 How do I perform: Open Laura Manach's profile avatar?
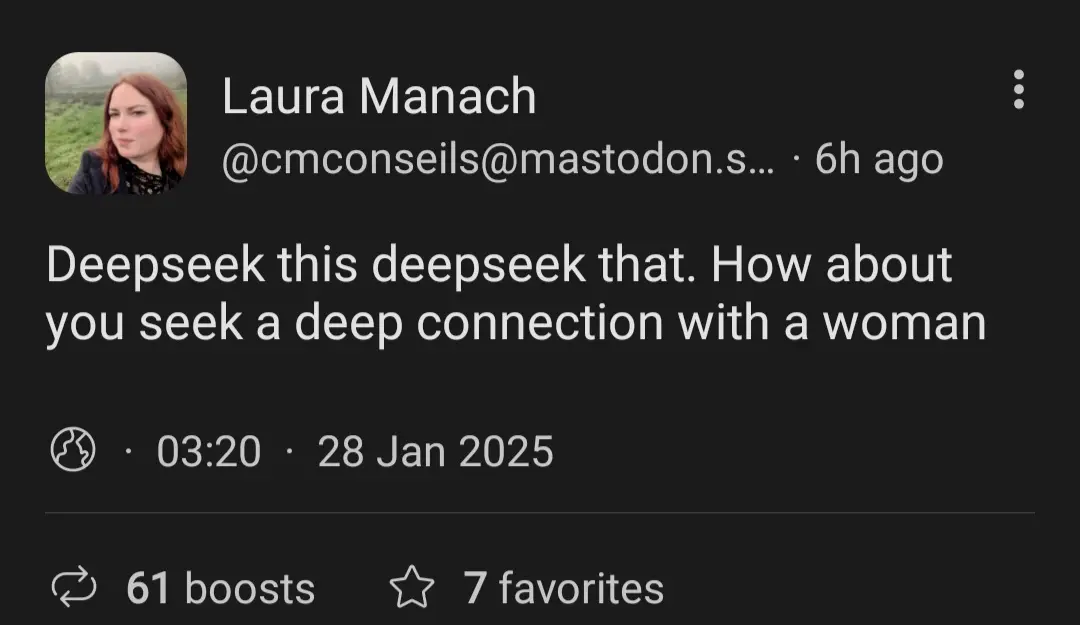click(116, 123)
